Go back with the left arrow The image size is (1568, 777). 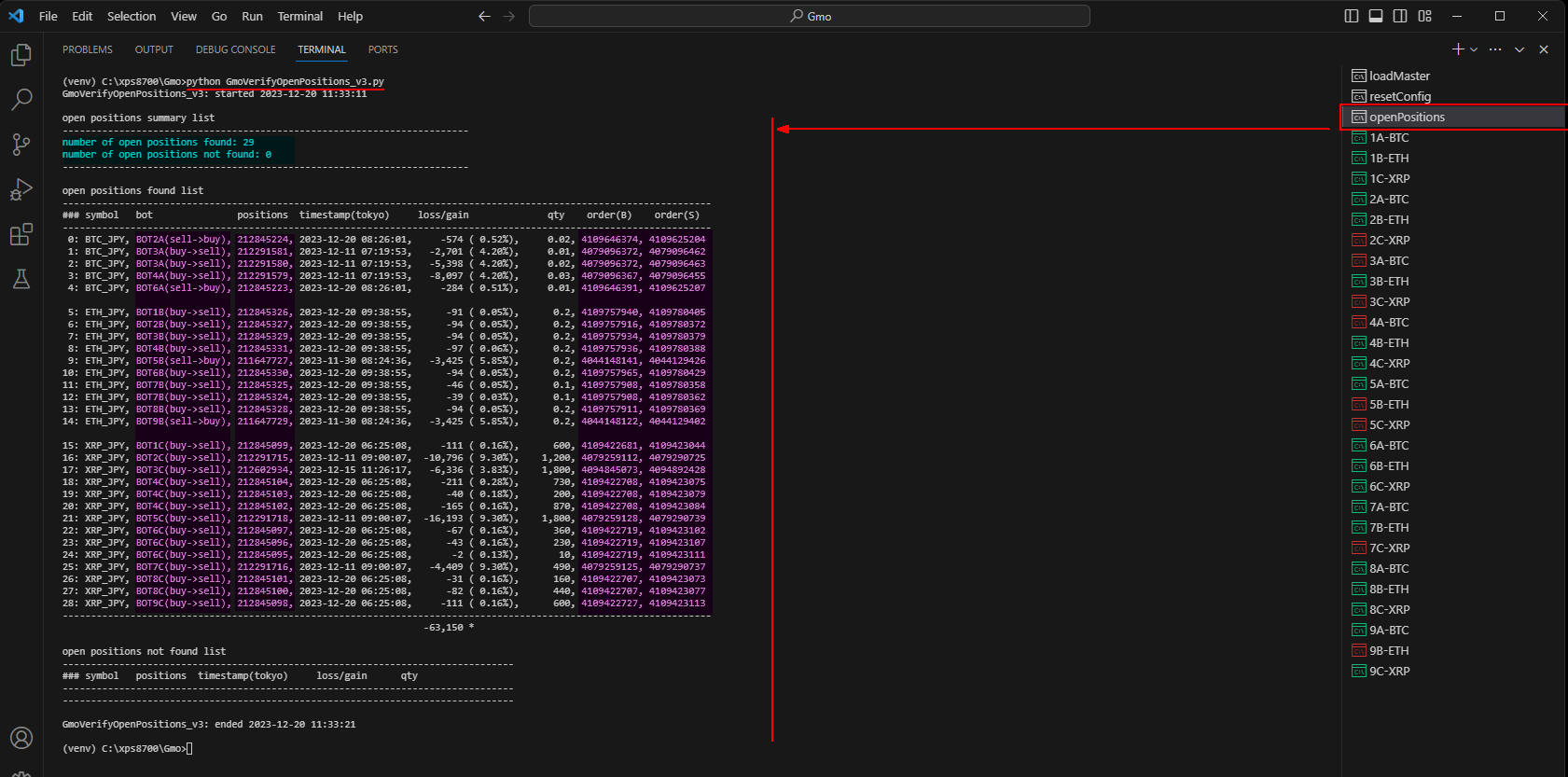coord(484,16)
